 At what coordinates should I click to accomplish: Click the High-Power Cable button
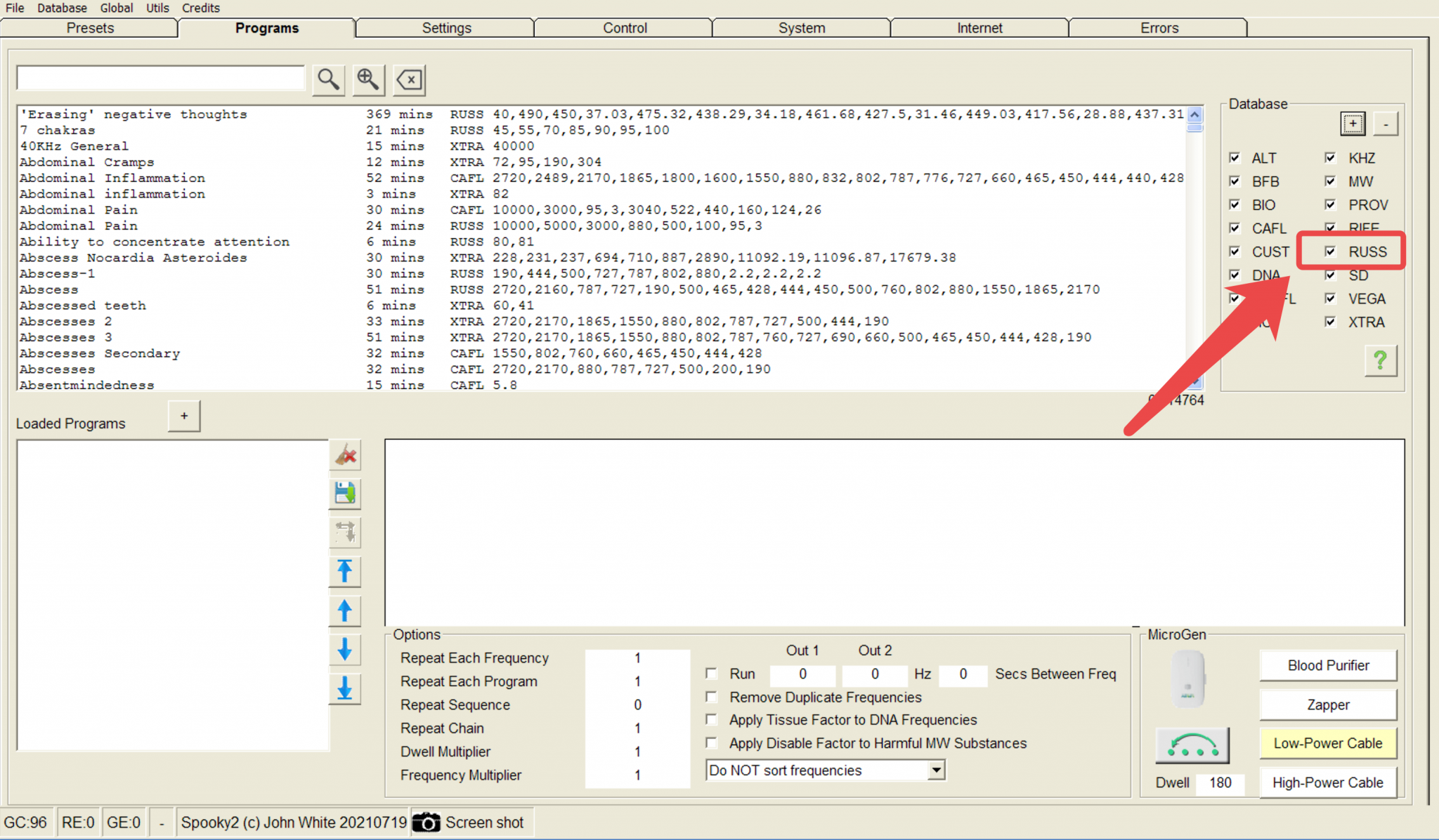coord(1328,782)
